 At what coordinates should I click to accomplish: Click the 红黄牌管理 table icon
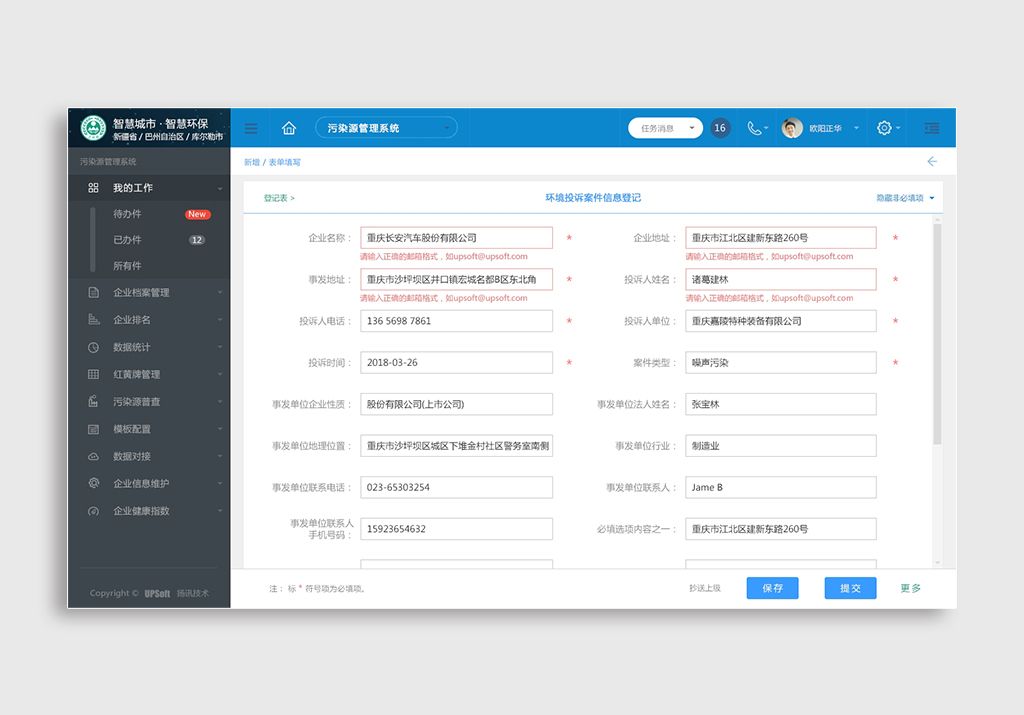[x=93, y=375]
